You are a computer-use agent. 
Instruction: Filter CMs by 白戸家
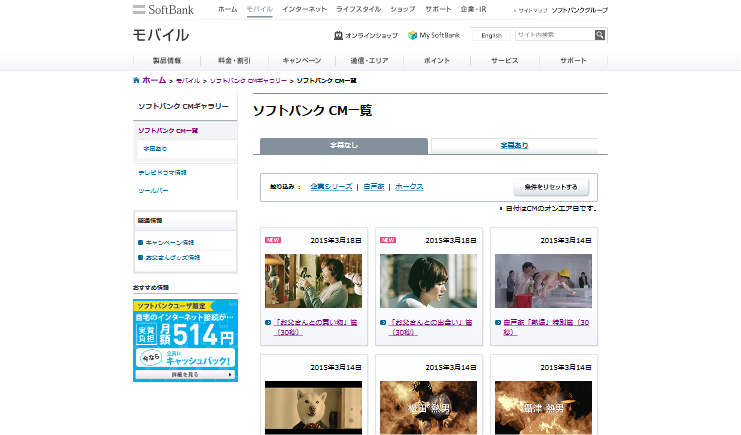(x=374, y=187)
